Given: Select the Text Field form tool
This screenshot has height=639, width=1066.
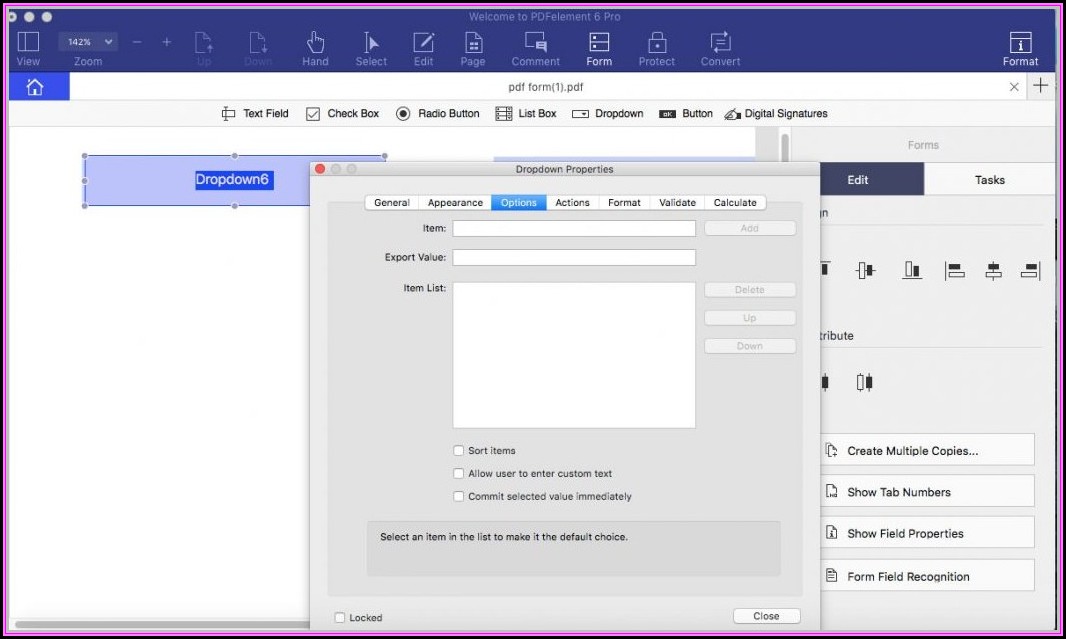Looking at the screenshot, I should point(255,114).
